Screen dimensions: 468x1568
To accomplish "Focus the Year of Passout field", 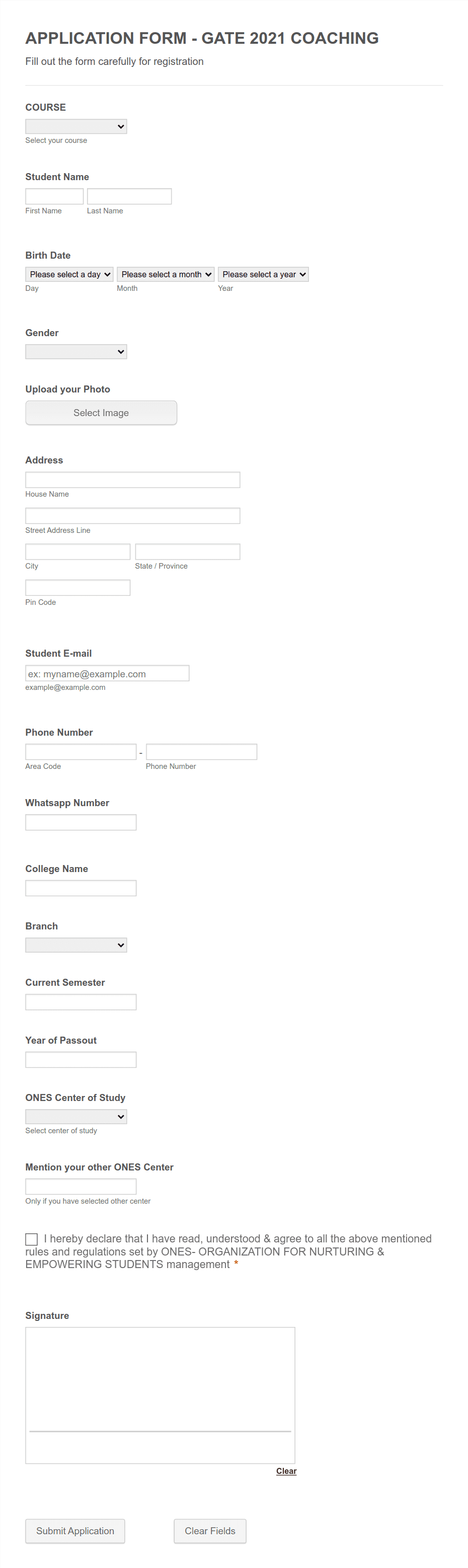I will click(x=81, y=1060).
